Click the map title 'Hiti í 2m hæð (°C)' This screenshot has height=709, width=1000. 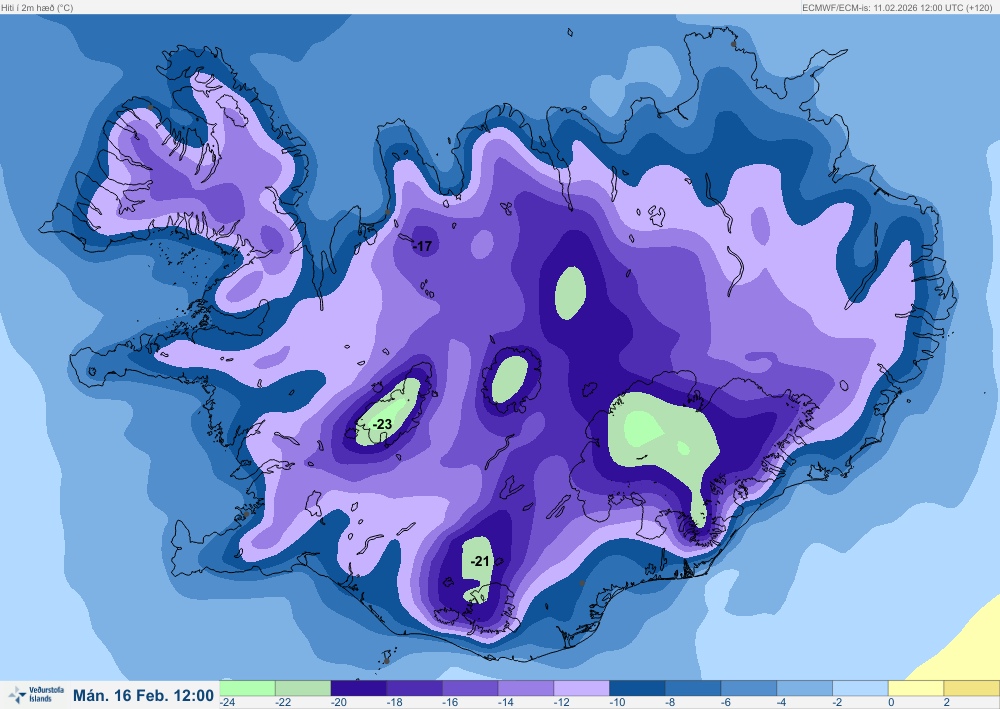coord(37,8)
